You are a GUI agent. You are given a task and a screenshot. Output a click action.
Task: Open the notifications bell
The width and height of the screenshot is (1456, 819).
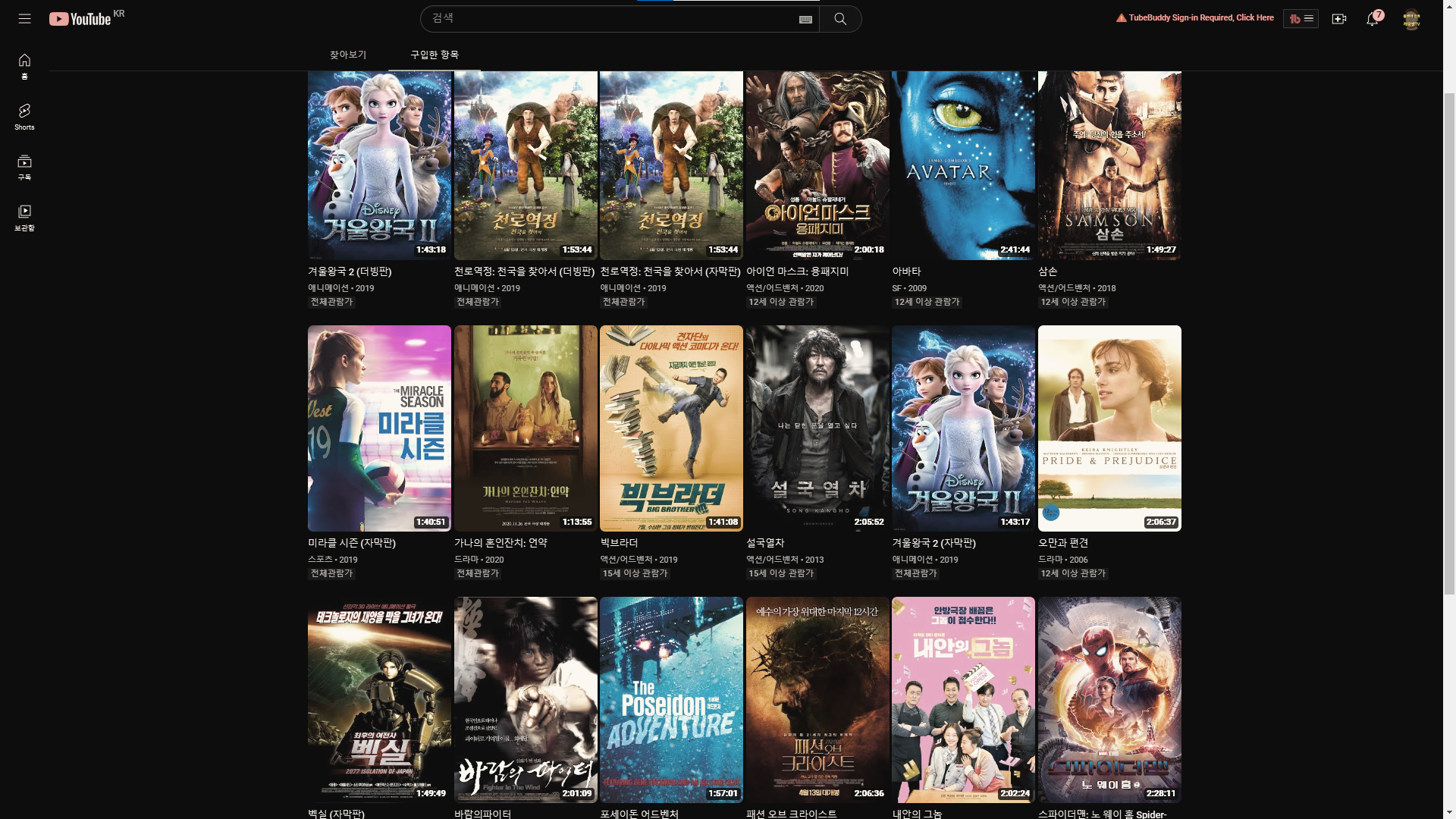[x=1373, y=19]
